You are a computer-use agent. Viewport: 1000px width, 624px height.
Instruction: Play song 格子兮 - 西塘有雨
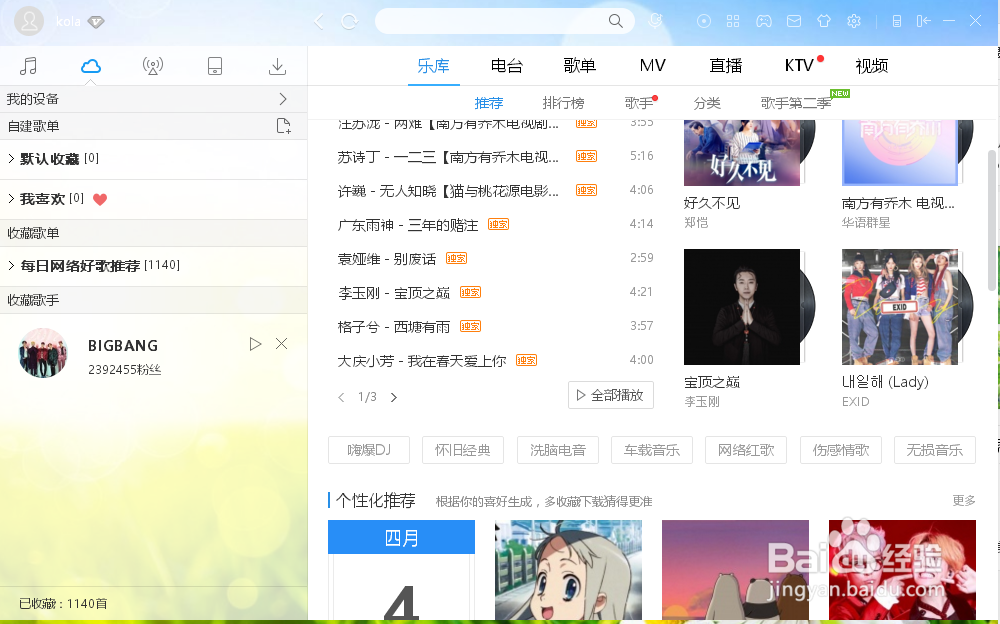pyautogui.click(x=394, y=327)
